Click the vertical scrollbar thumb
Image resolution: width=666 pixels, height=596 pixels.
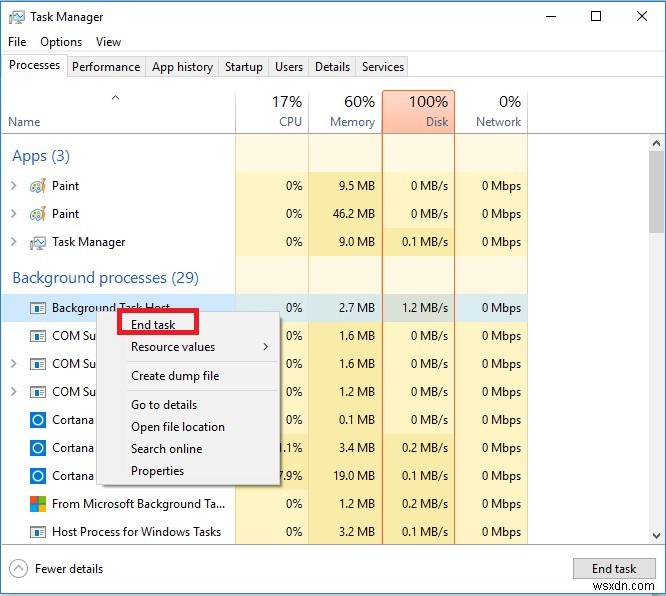pyautogui.click(x=656, y=192)
